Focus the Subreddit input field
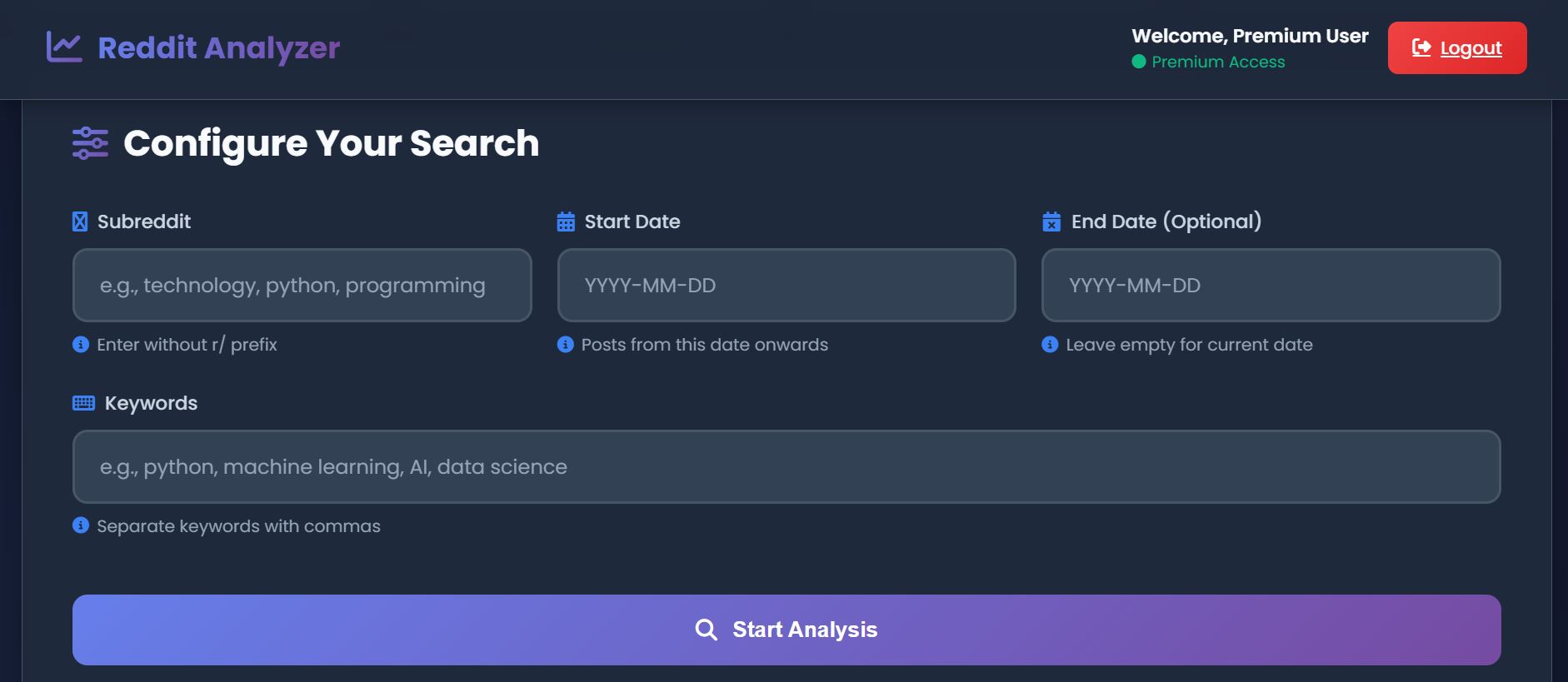This screenshot has height=682, width=1568. 302,285
